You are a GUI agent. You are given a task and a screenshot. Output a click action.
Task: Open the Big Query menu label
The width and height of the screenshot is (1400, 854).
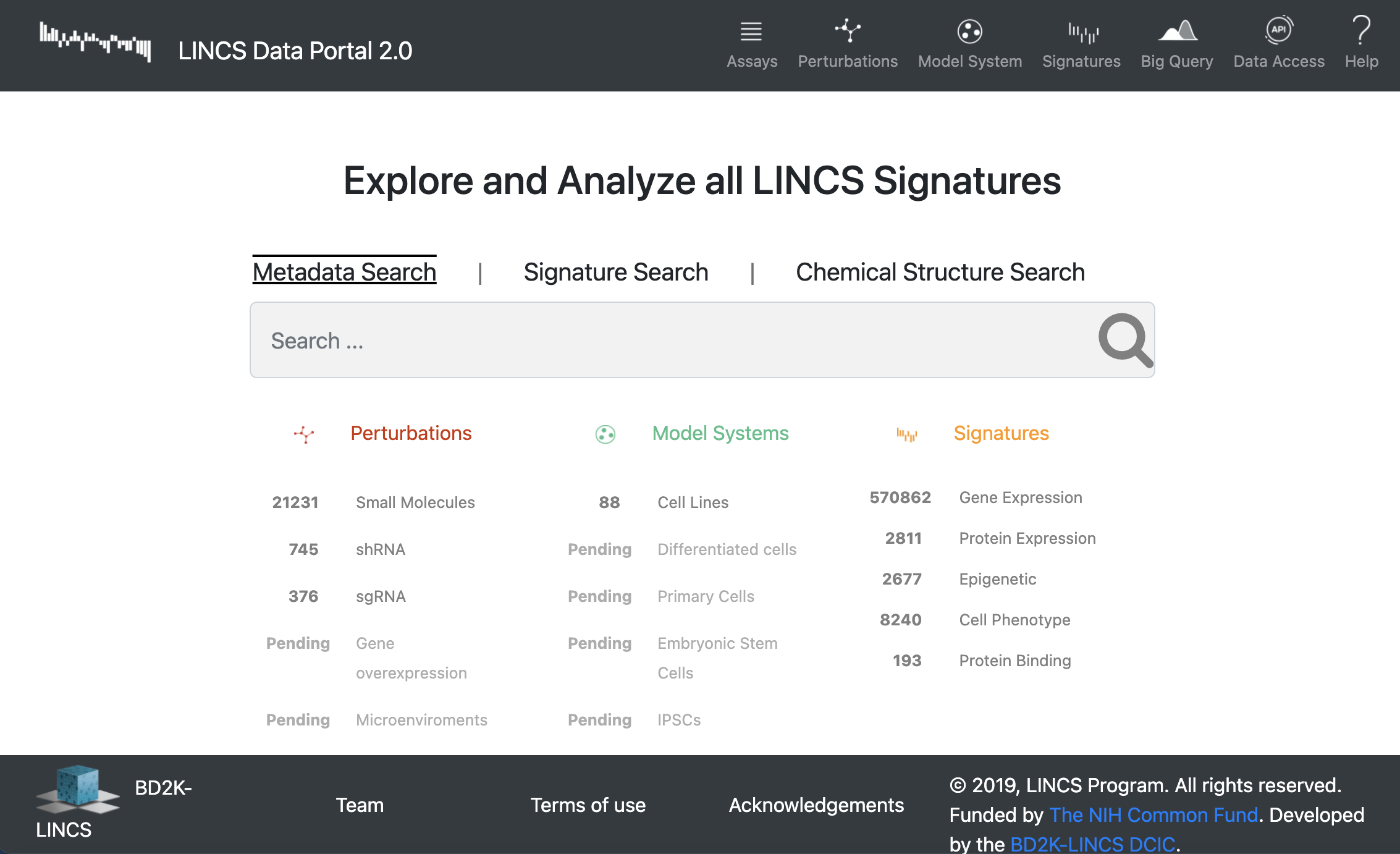pyautogui.click(x=1177, y=61)
